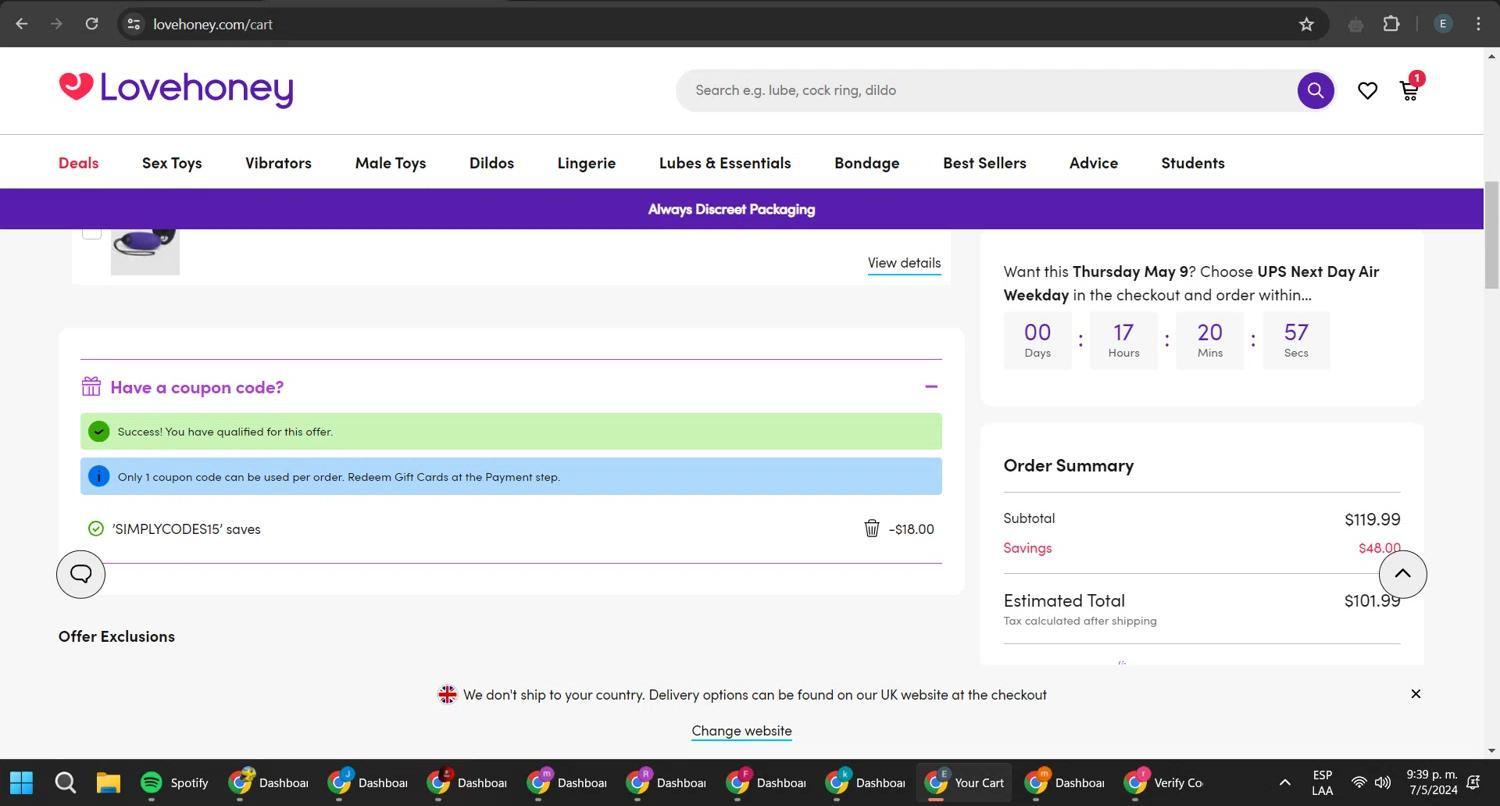Open the taskbar clock and date
Image resolution: width=1500 pixels, height=806 pixels.
click(x=1431, y=782)
